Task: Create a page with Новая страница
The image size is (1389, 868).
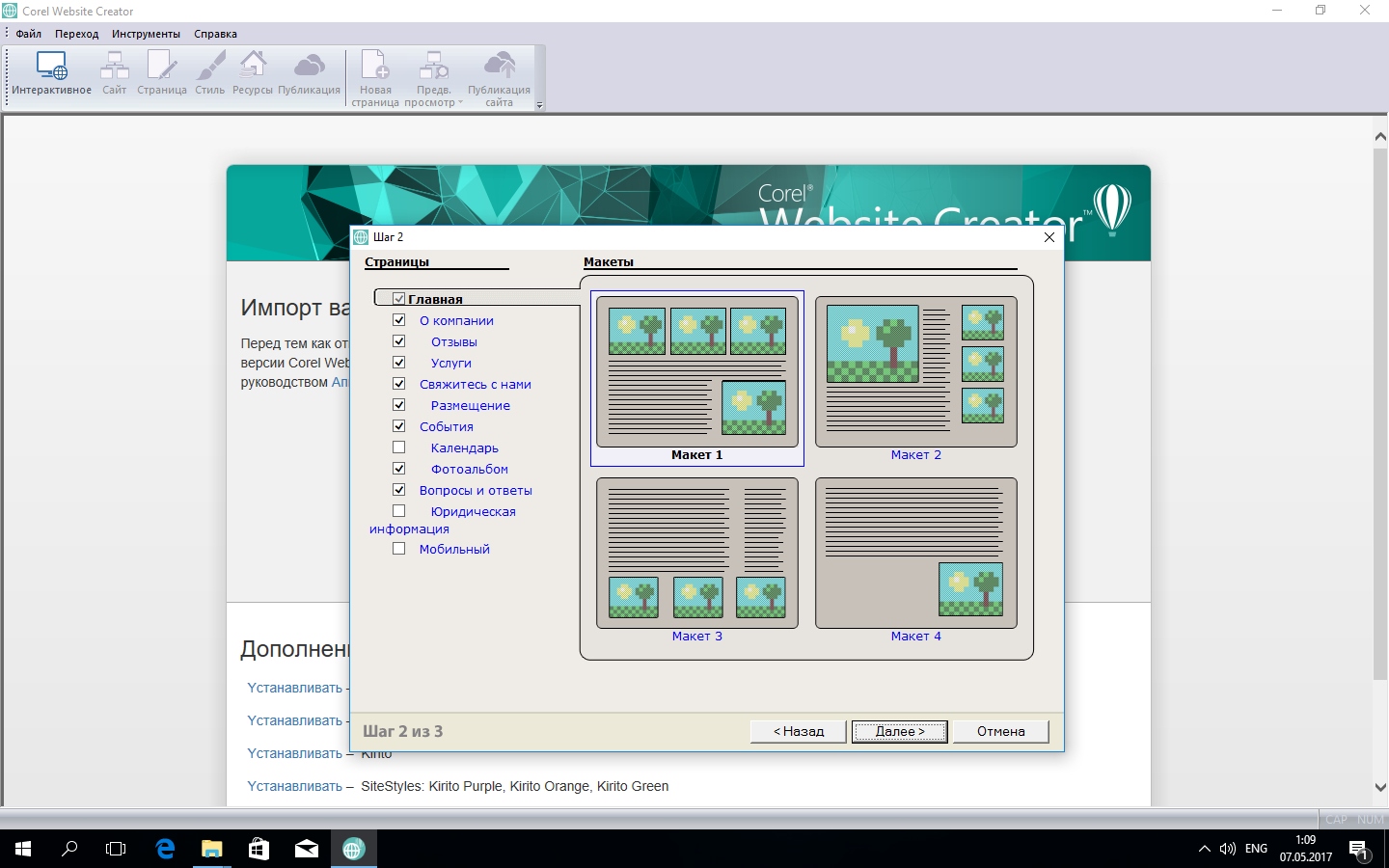Action: [375, 78]
